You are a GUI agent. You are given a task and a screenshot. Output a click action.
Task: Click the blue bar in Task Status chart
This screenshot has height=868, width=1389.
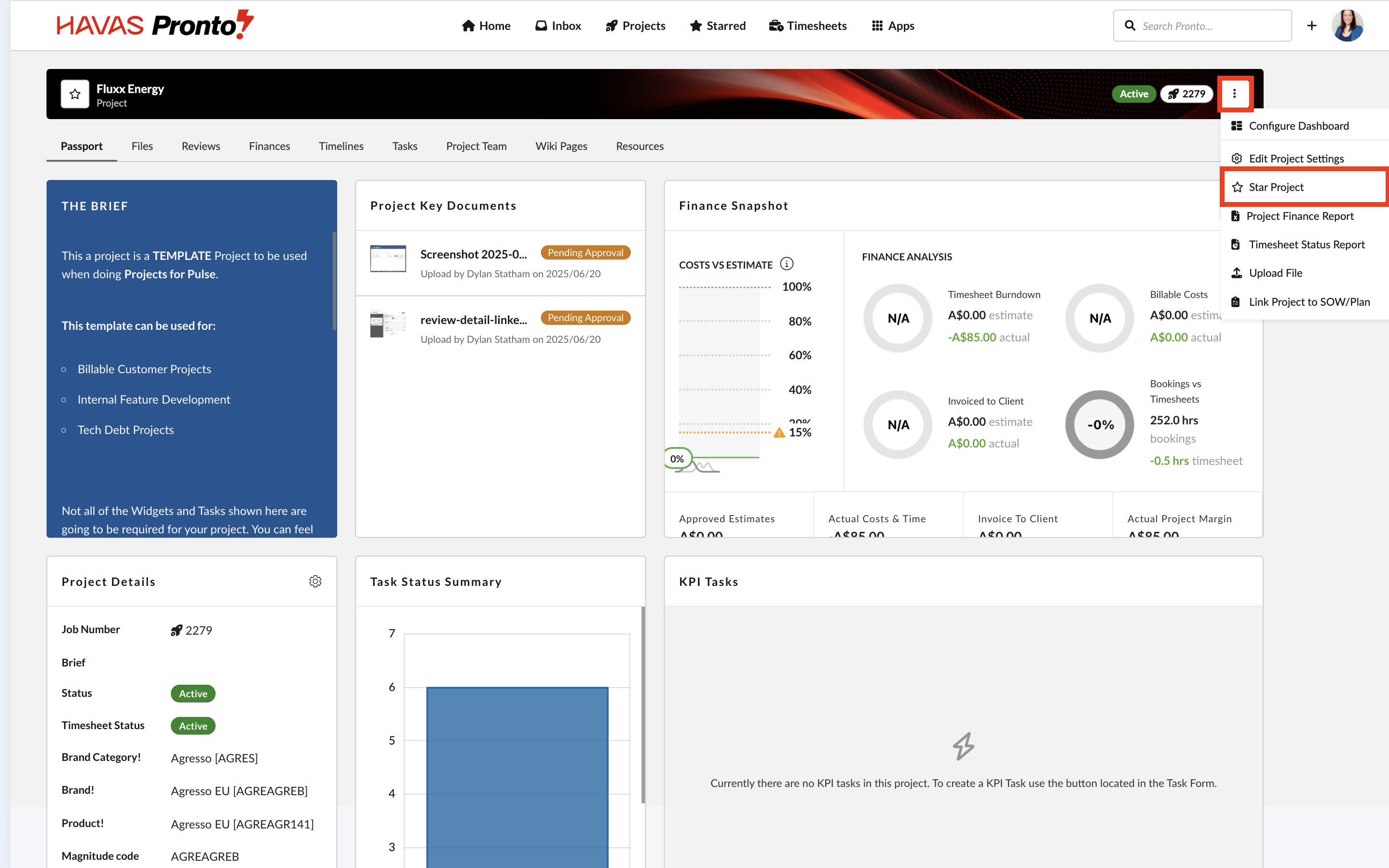coord(517,775)
